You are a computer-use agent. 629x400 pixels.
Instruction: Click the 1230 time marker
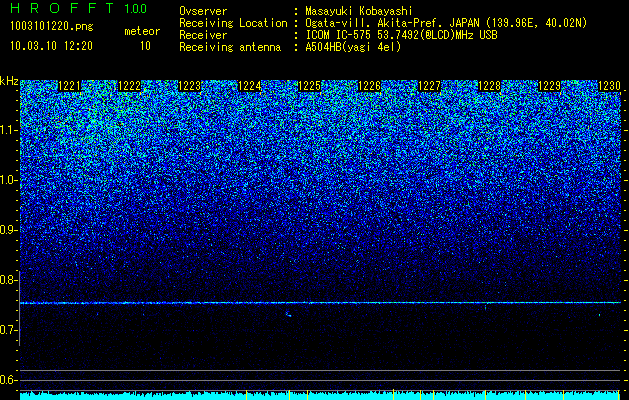coord(609,86)
